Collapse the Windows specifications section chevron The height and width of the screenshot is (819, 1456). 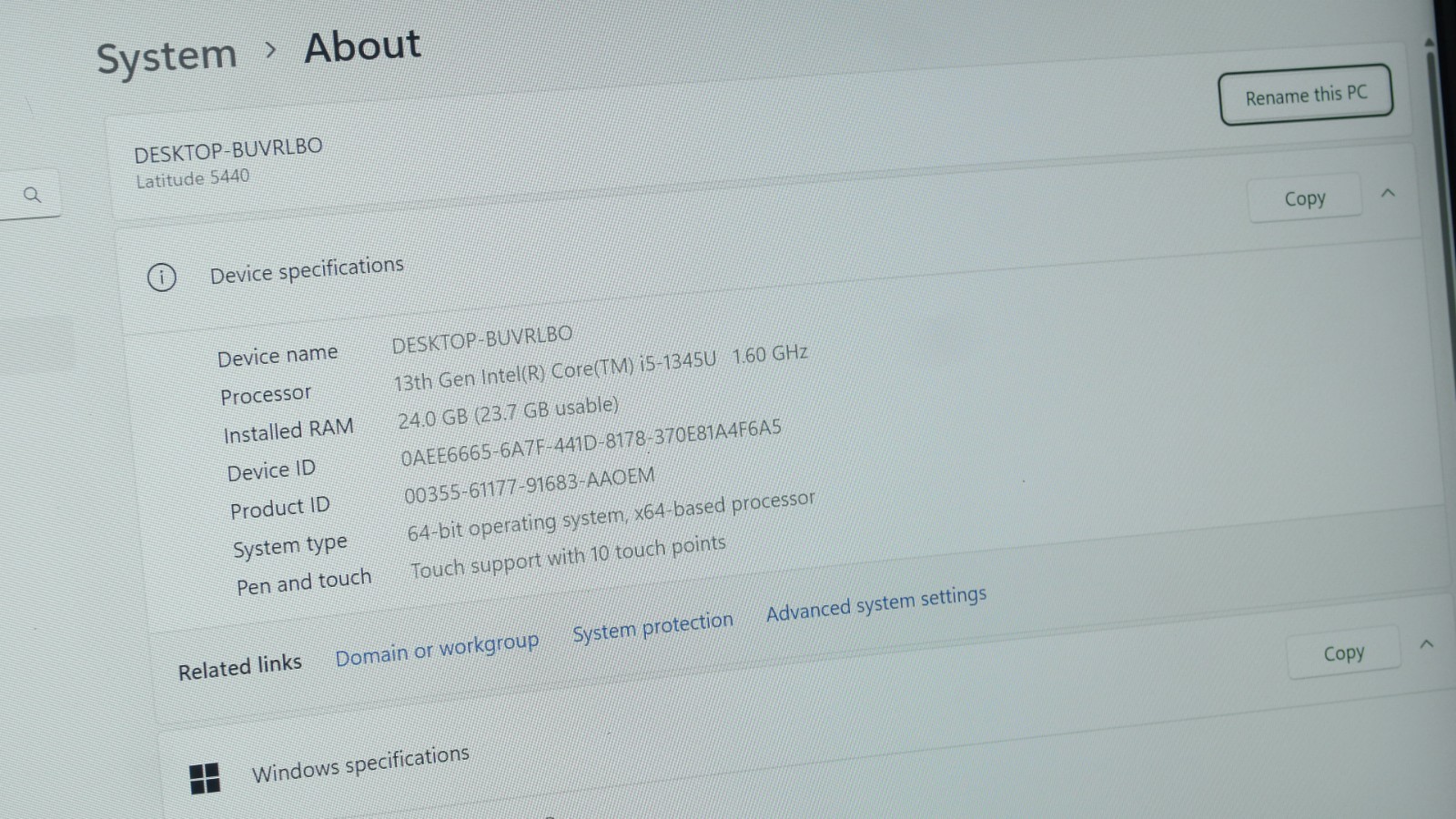coord(1426,644)
